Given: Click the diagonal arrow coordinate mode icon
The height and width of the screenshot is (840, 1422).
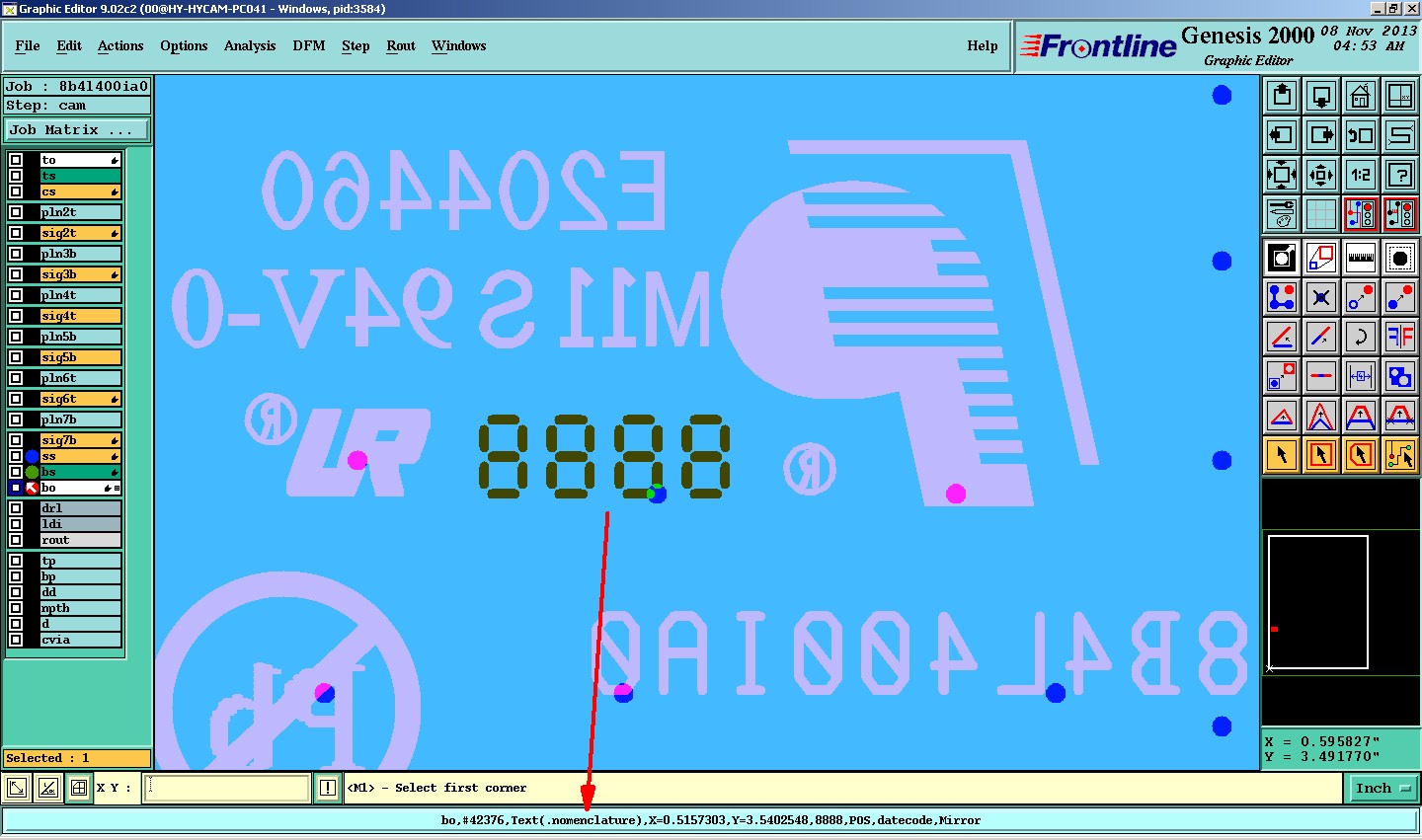Looking at the screenshot, I should pos(17,788).
